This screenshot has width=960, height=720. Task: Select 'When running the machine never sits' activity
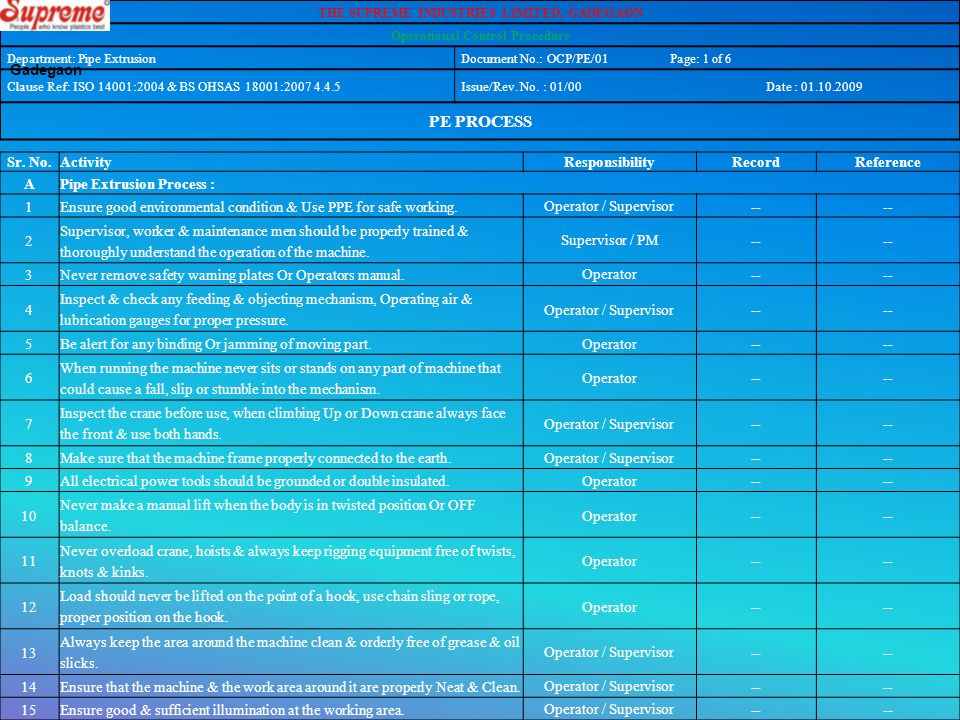click(x=291, y=378)
